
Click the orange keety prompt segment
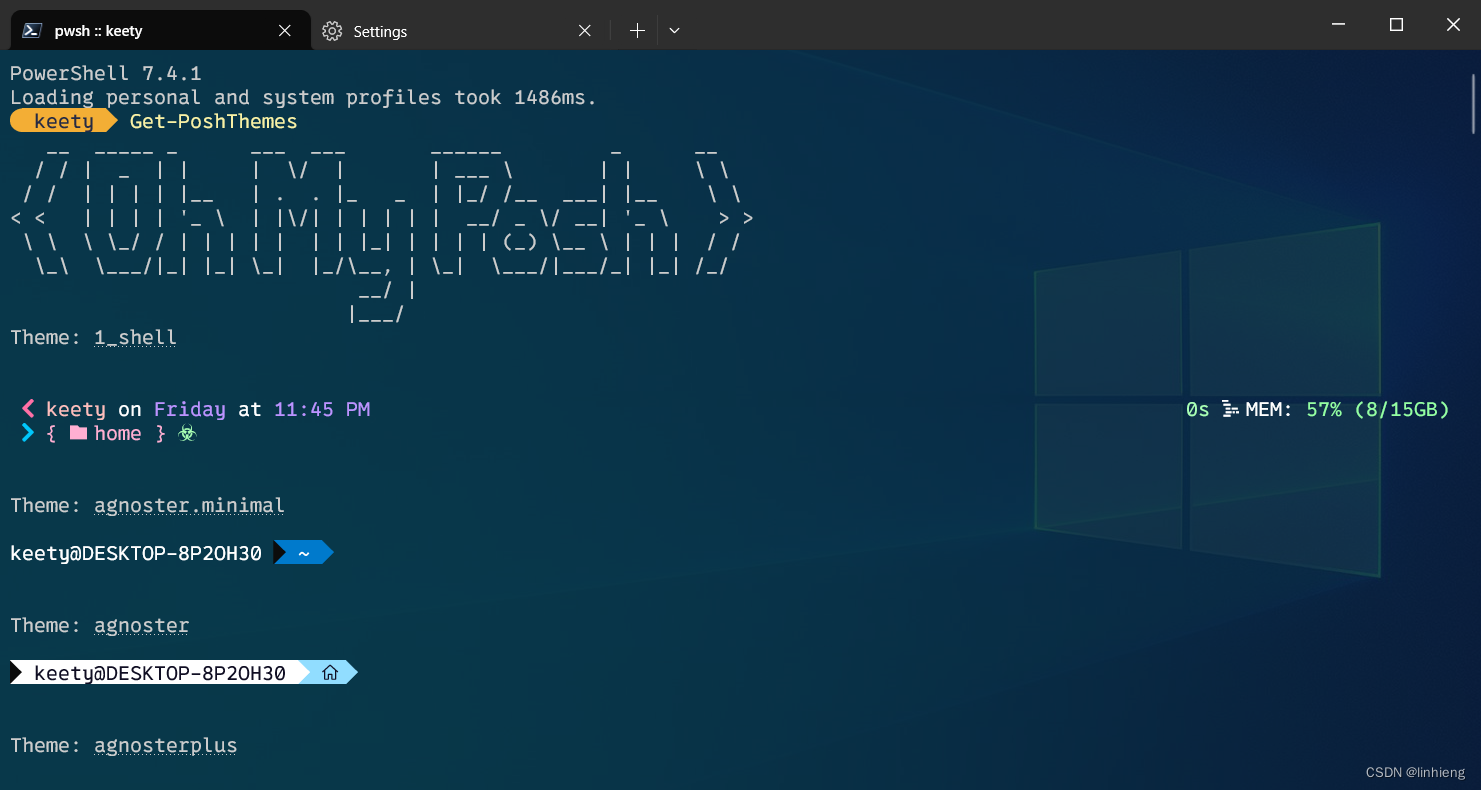point(64,121)
